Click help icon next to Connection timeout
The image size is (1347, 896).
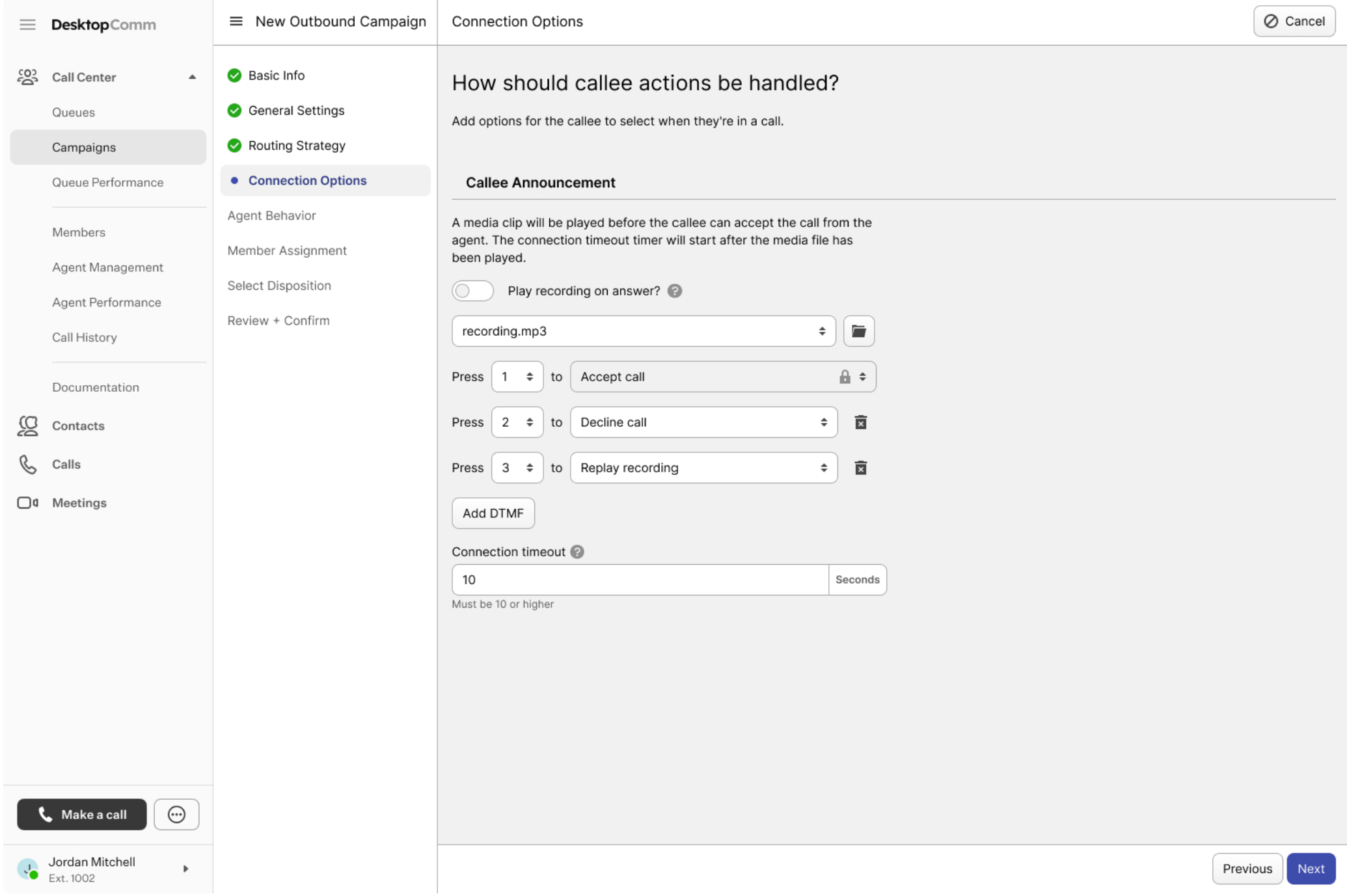click(577, 552)
